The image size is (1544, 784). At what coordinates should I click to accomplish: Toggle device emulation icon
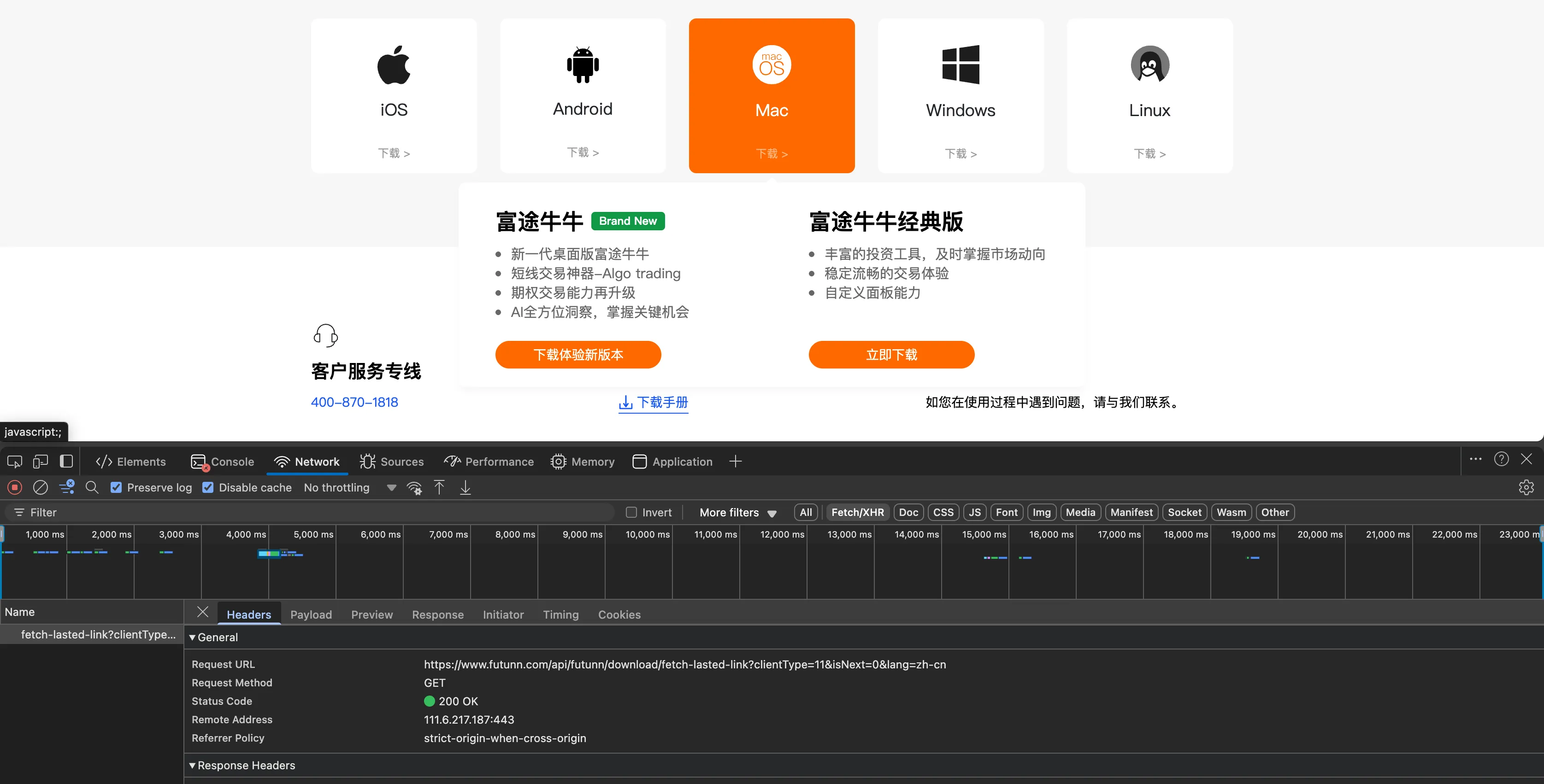(41, 462)
